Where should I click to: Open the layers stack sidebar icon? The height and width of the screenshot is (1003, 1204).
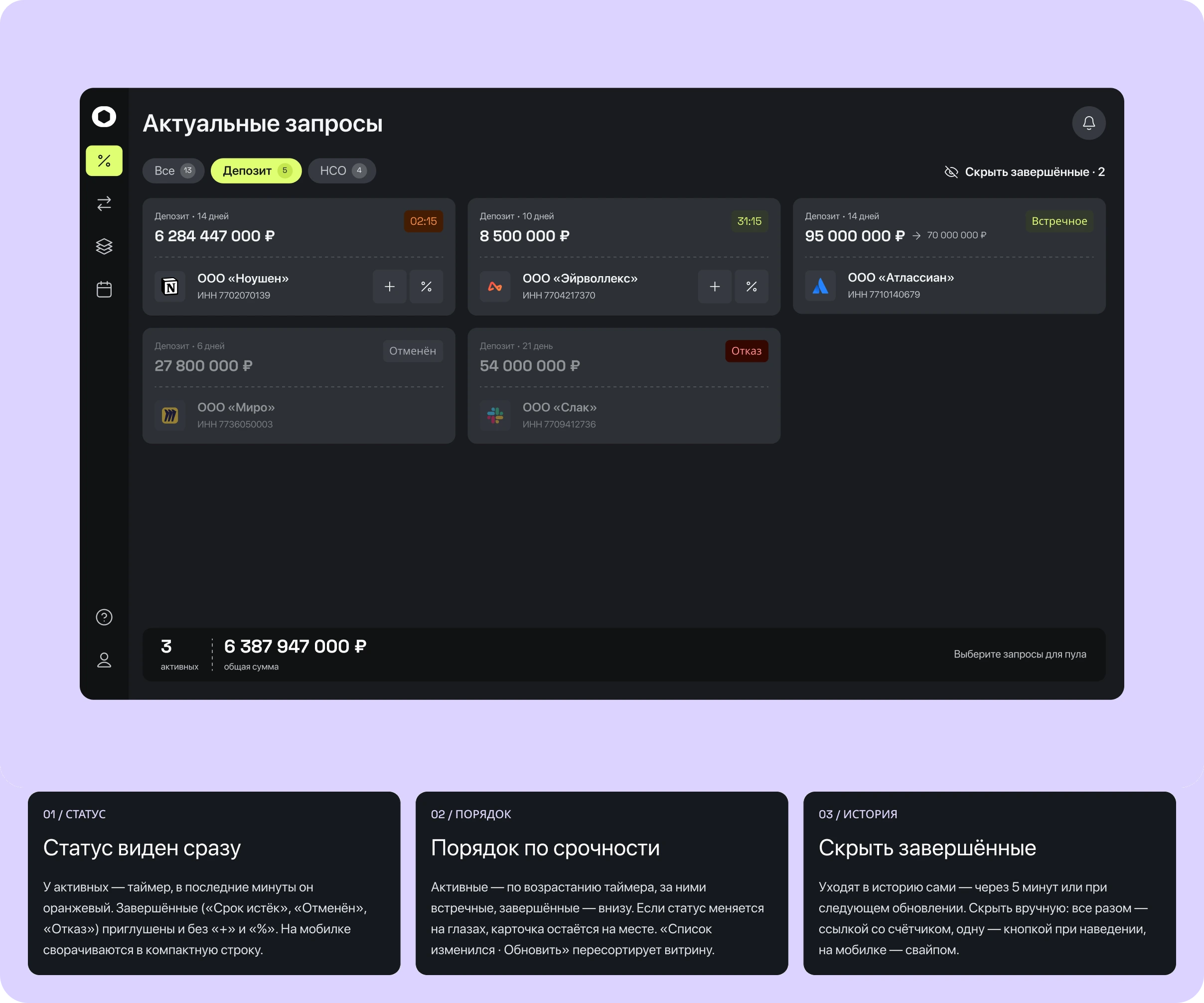tap(104, 247)
